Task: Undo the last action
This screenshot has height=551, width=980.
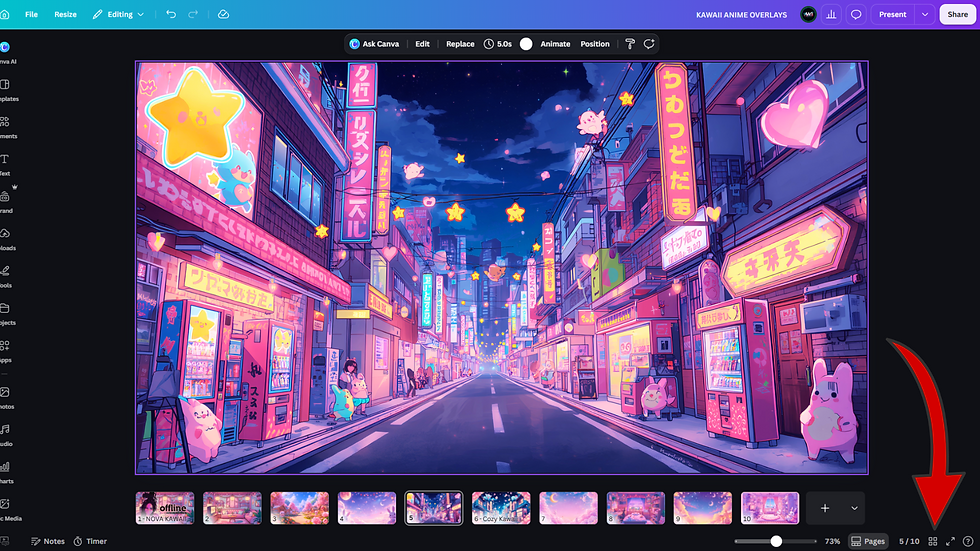Action: 171,14
